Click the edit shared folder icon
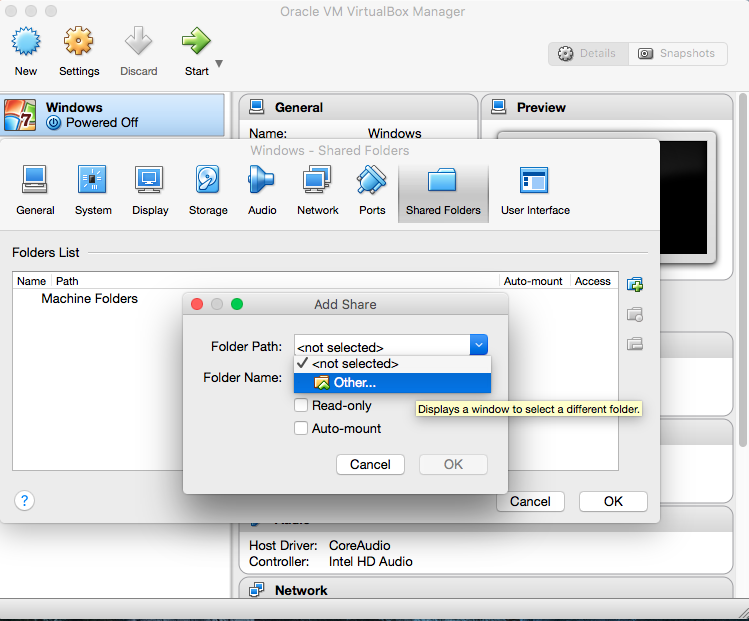Screen dimensions: 749x621 pyautogui.click(x=635, y=314)
